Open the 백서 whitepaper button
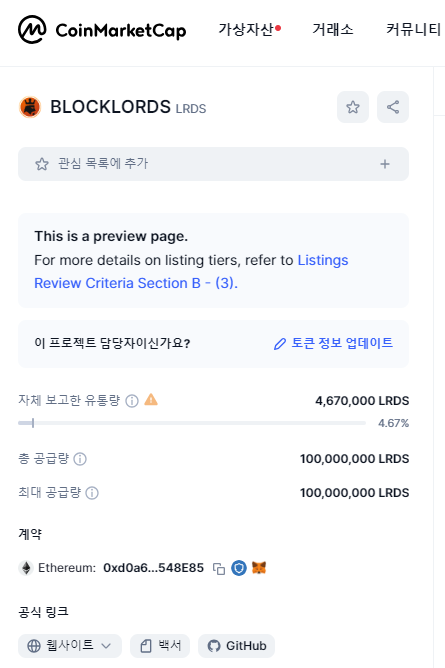 click(160, 646)
